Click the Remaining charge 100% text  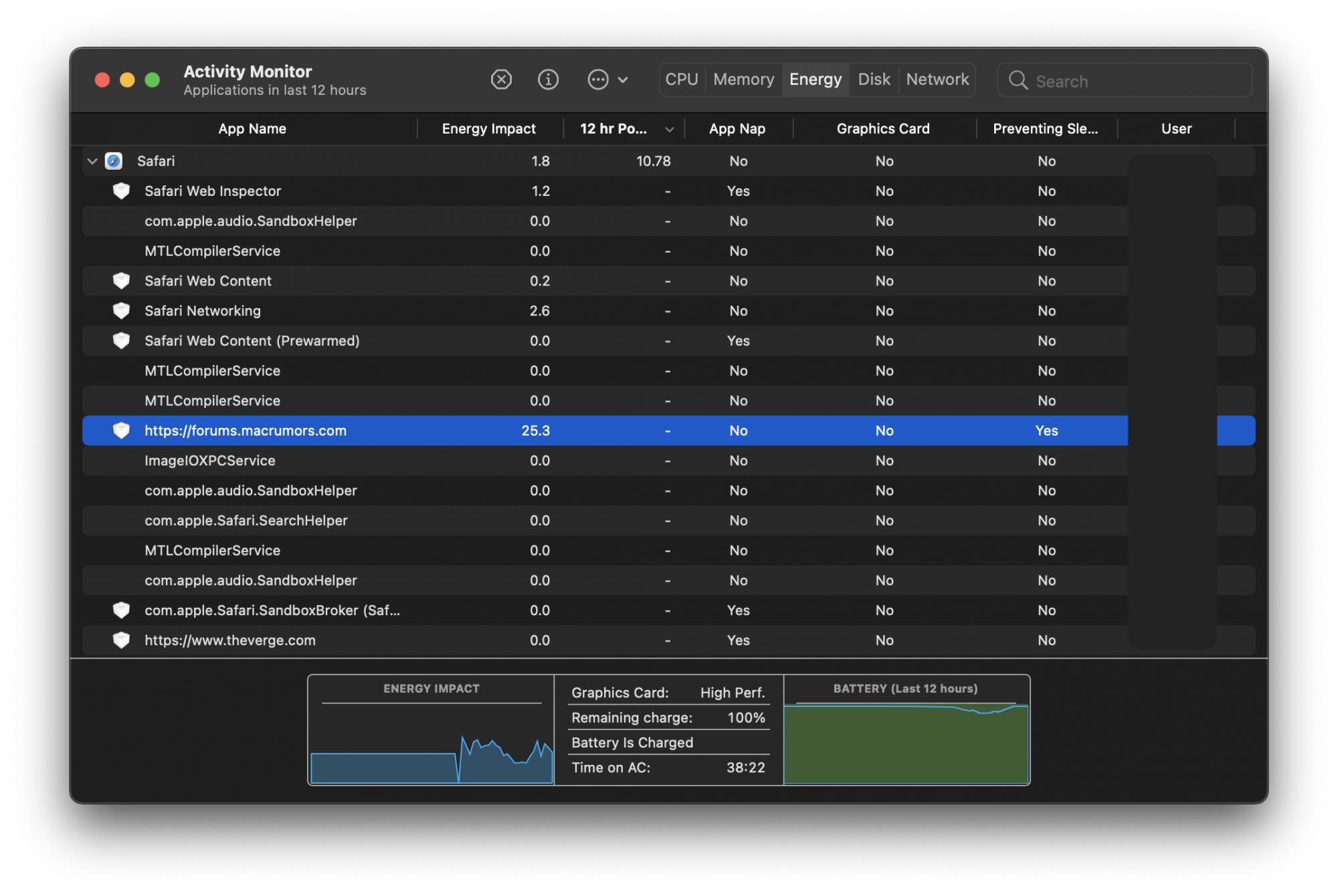(x=668, y=718)
